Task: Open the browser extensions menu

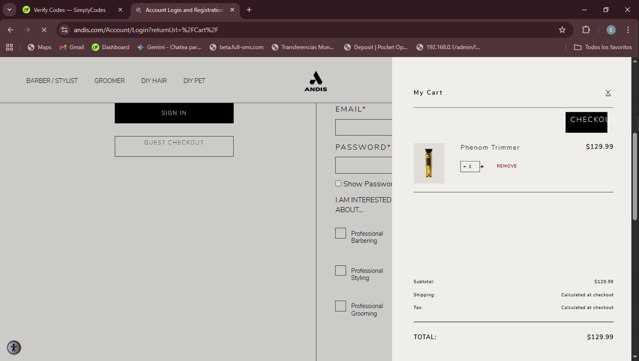Action: tap(586, 30)
